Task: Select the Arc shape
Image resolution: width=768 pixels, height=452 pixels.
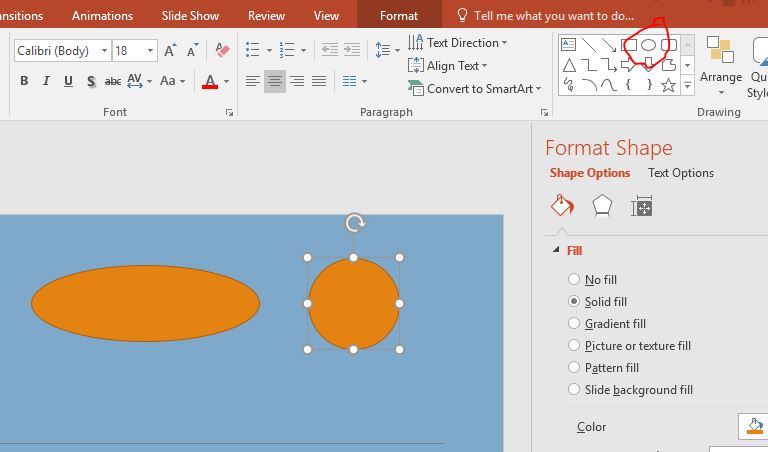Action: (x=589, y=85)
